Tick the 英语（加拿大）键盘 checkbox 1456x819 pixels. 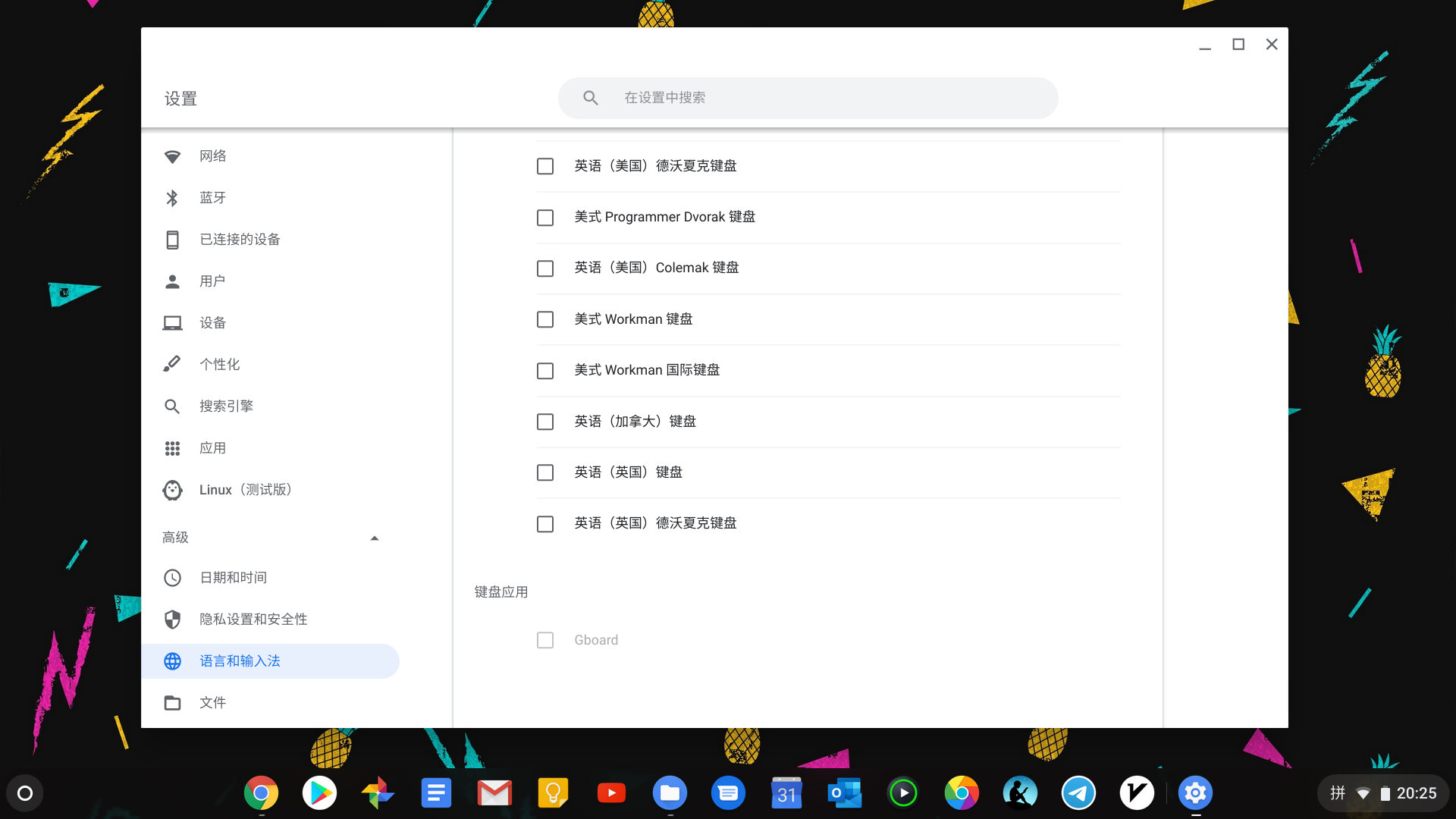(545, 422)
